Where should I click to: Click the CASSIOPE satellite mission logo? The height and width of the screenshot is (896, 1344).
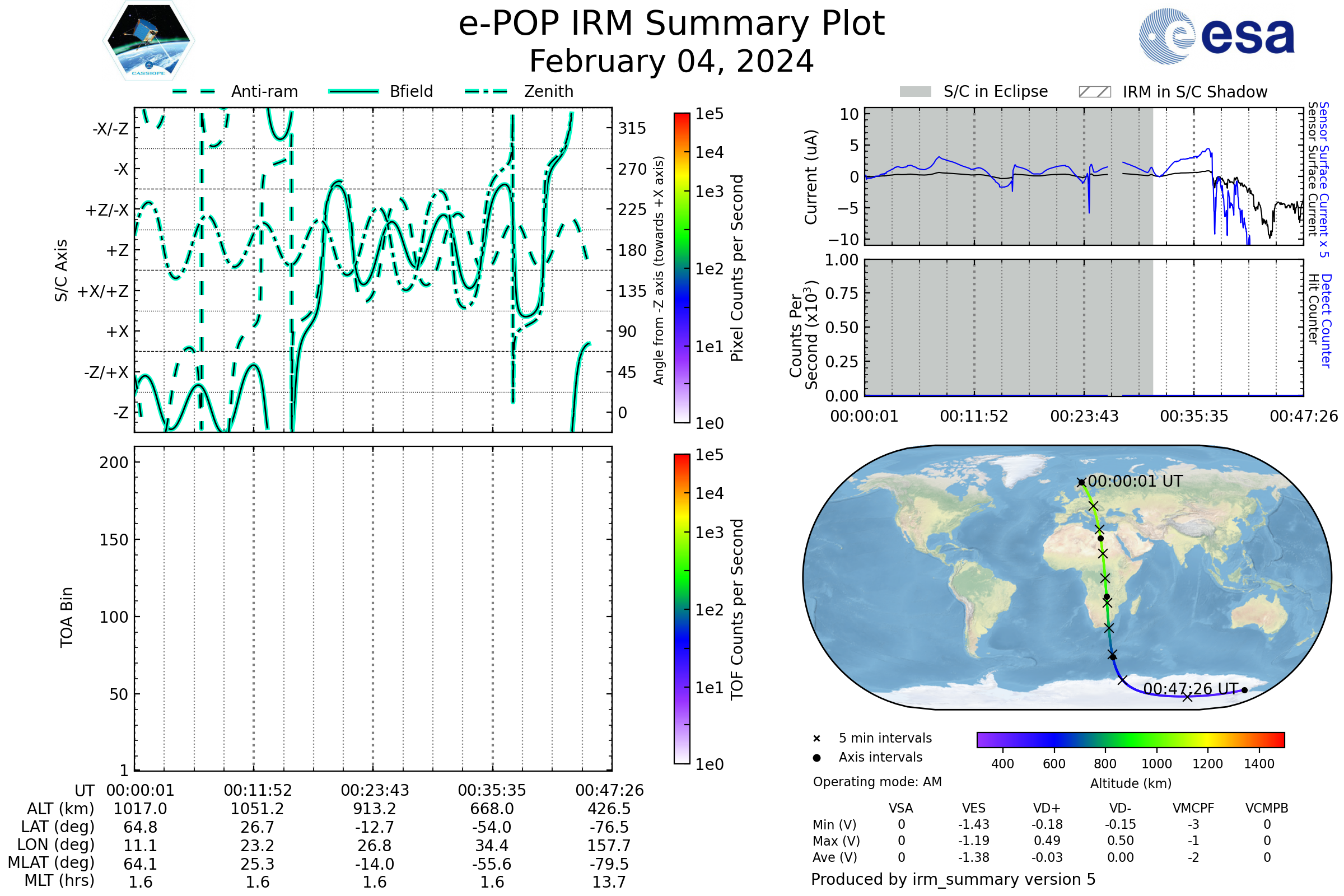(148, 41)
